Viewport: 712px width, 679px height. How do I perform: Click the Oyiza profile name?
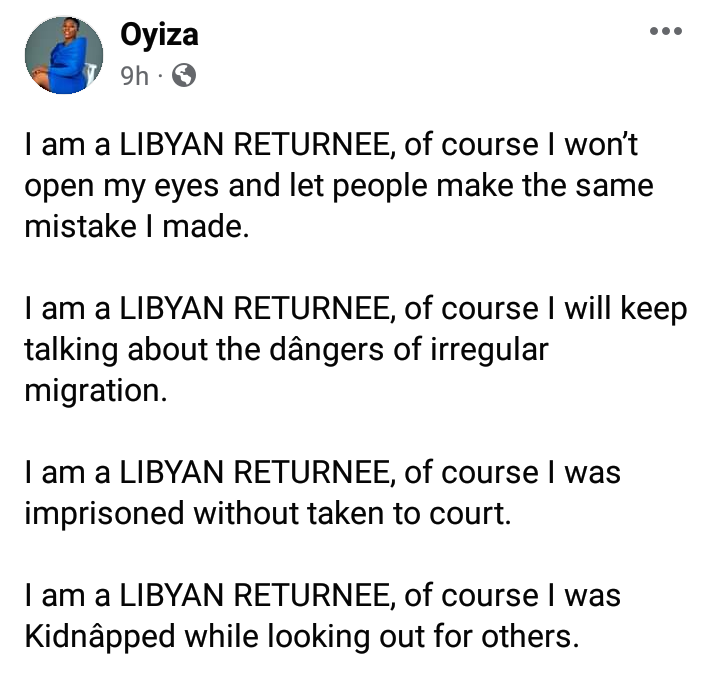158,34
